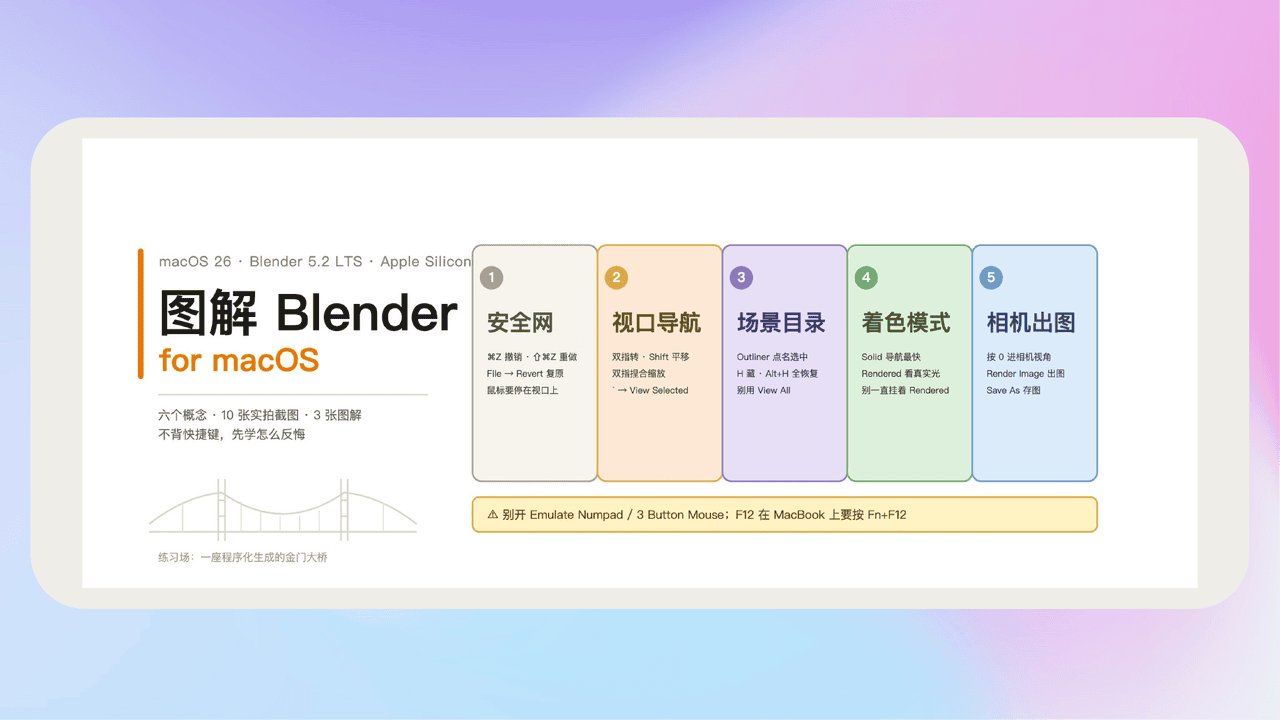Click the line "Outliner 点名选中"
This screenshot has width=1280, height=720.
point(773,357)
